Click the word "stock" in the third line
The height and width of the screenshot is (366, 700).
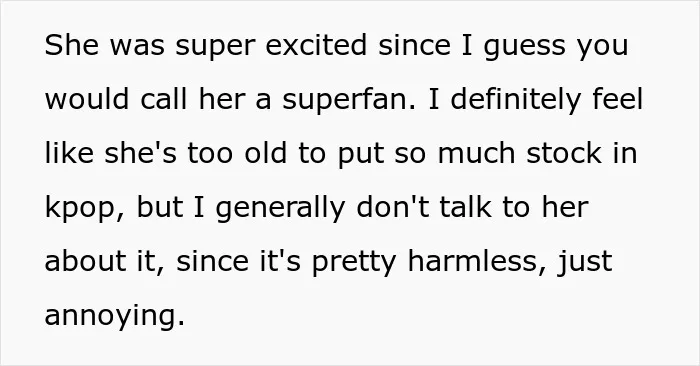pyautogui.click(x=564, y=153)
